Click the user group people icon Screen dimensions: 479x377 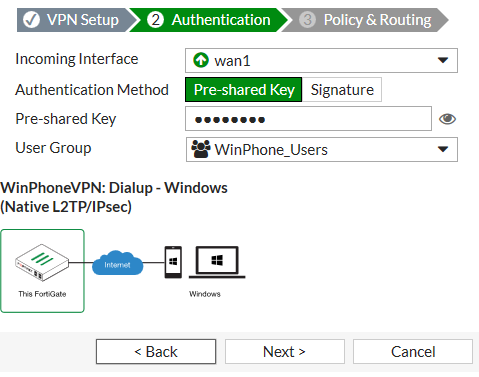point(201,149)
